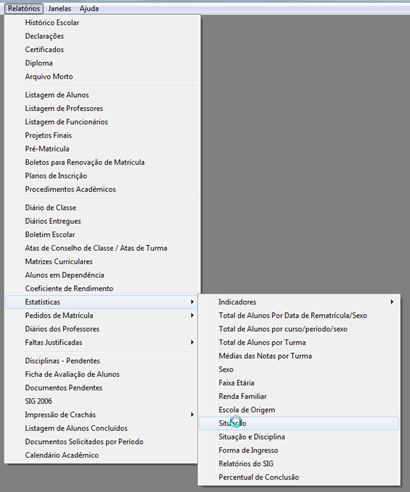The height and width of the screenshot is (492, 410).
Task: Expand the Indicadores submenu arrow
Action: [392, 302]
